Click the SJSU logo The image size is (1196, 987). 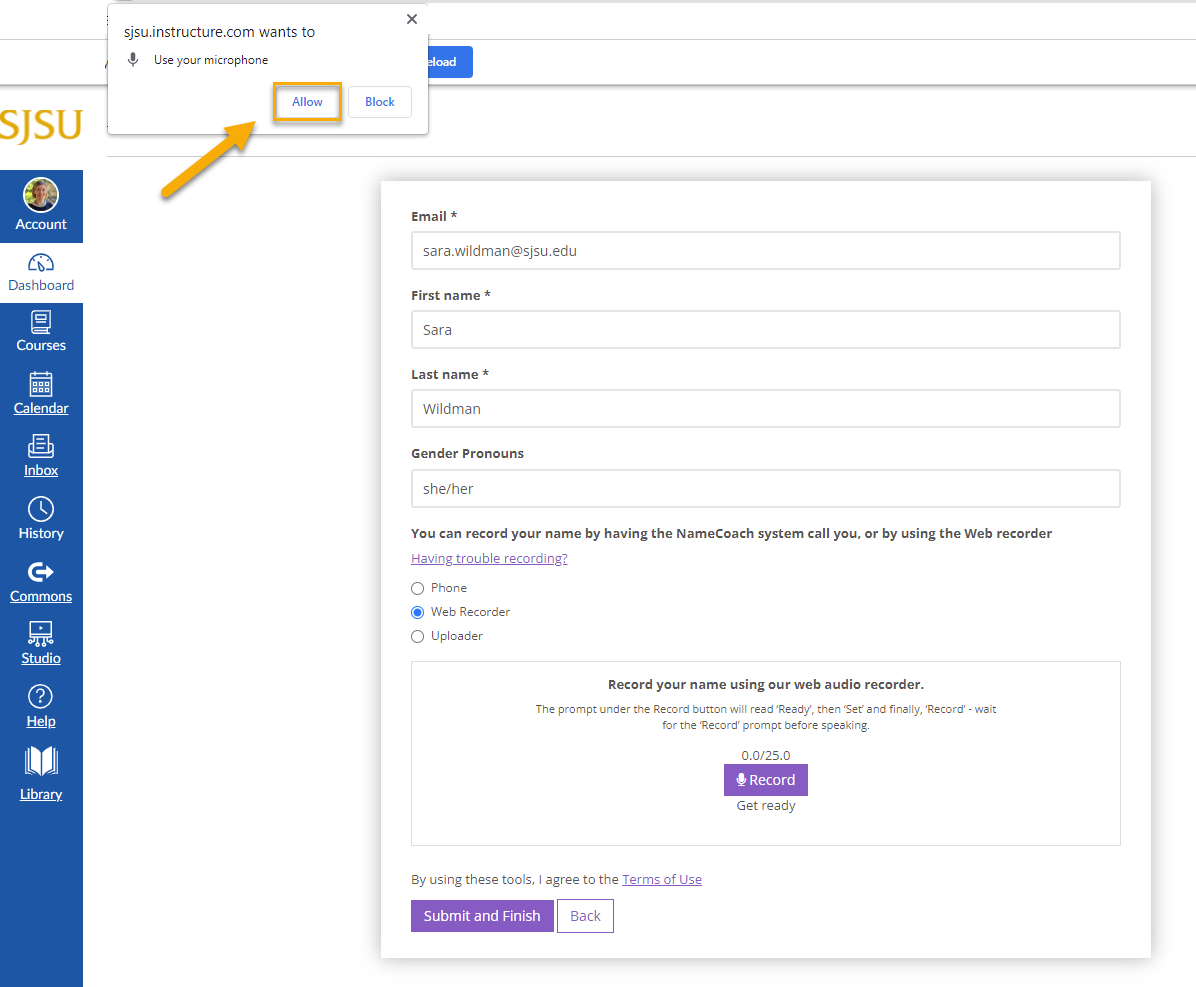pyautogui.click(x=41, y=126)
